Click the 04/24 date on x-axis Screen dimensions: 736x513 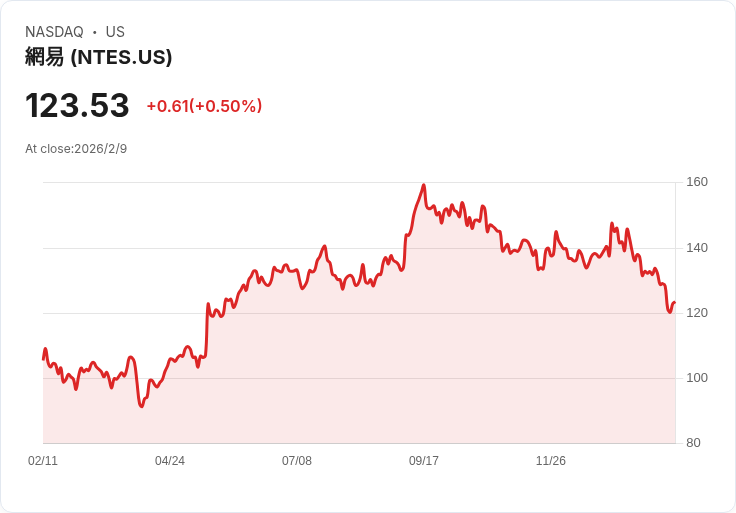[x=170, y=461]
